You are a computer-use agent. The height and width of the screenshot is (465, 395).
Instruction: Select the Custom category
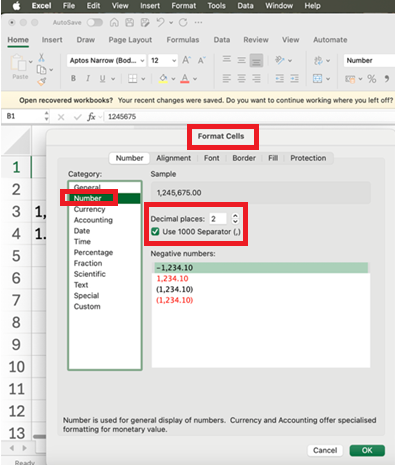[87, 306]
